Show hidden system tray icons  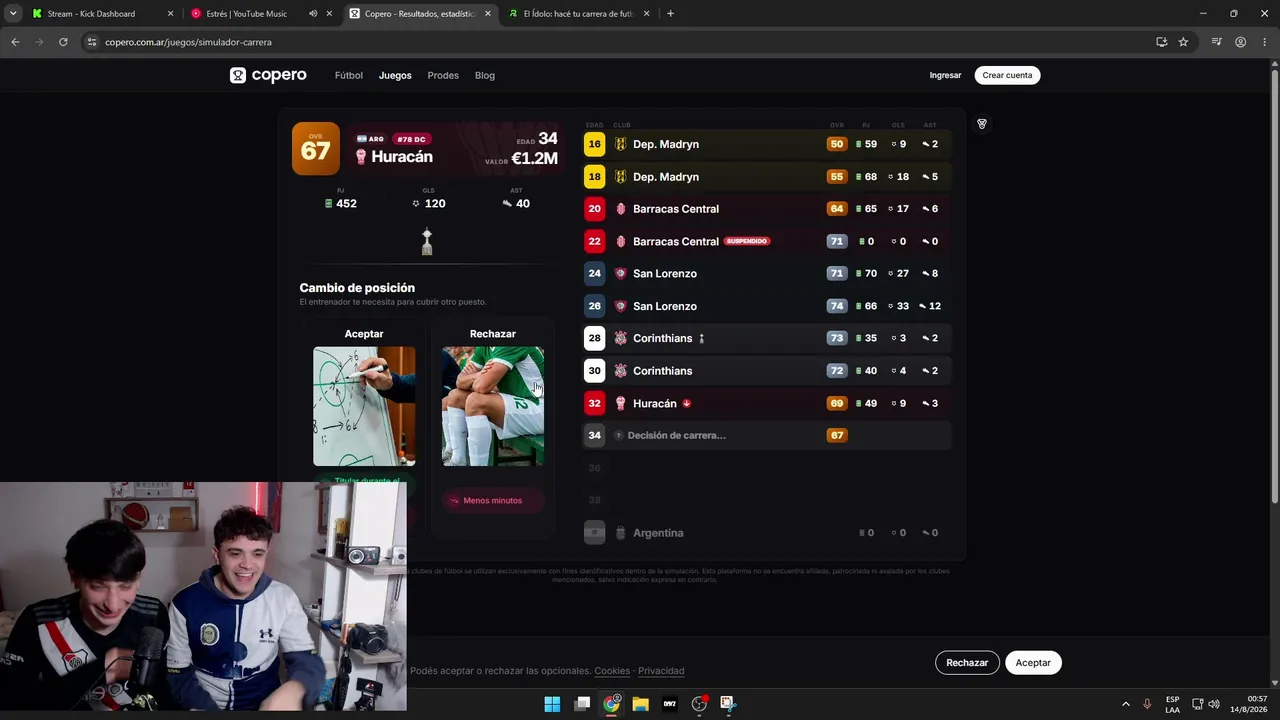pos(1125,704)
